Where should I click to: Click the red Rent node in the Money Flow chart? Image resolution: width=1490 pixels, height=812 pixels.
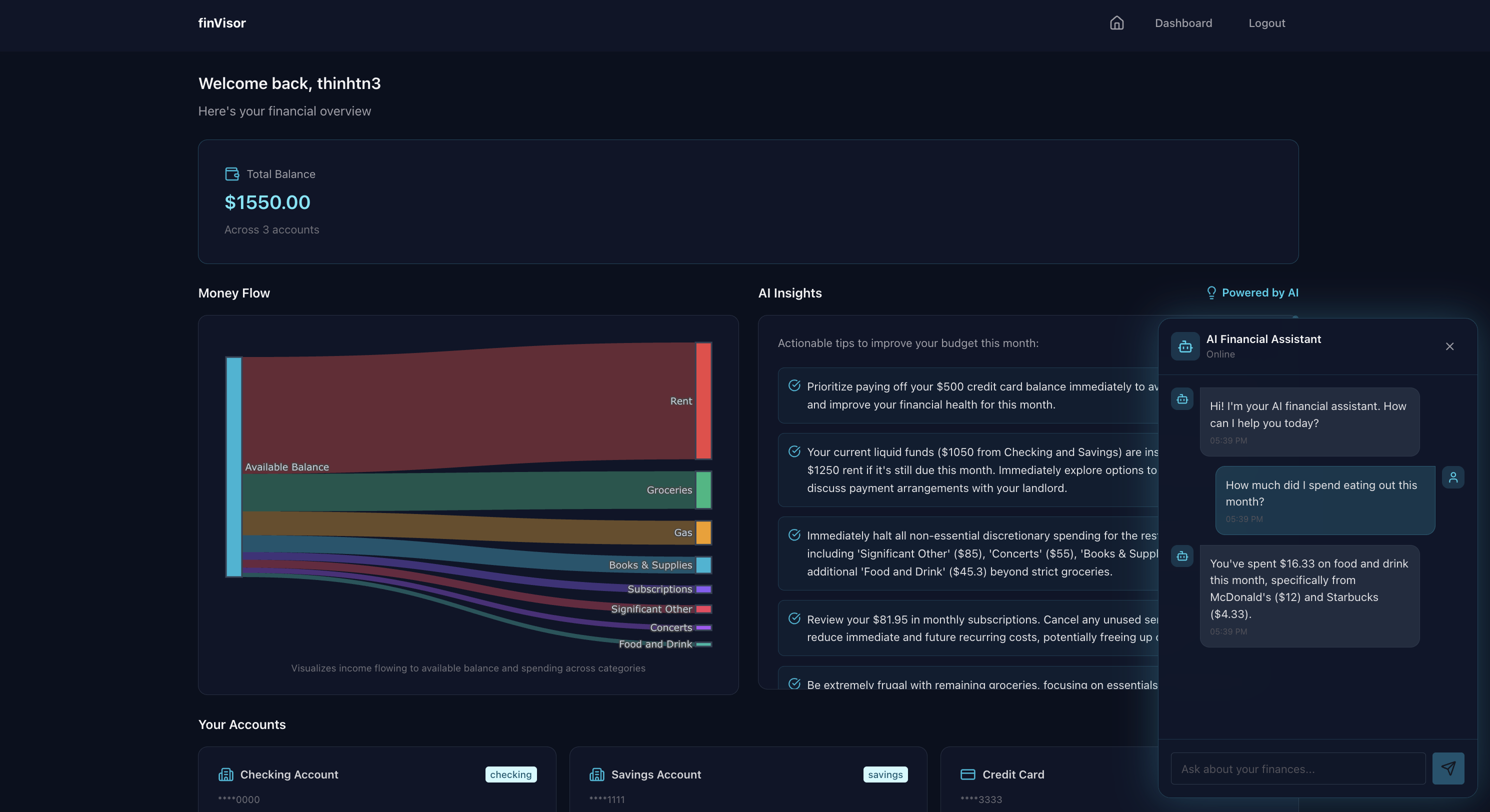point(703,400)
